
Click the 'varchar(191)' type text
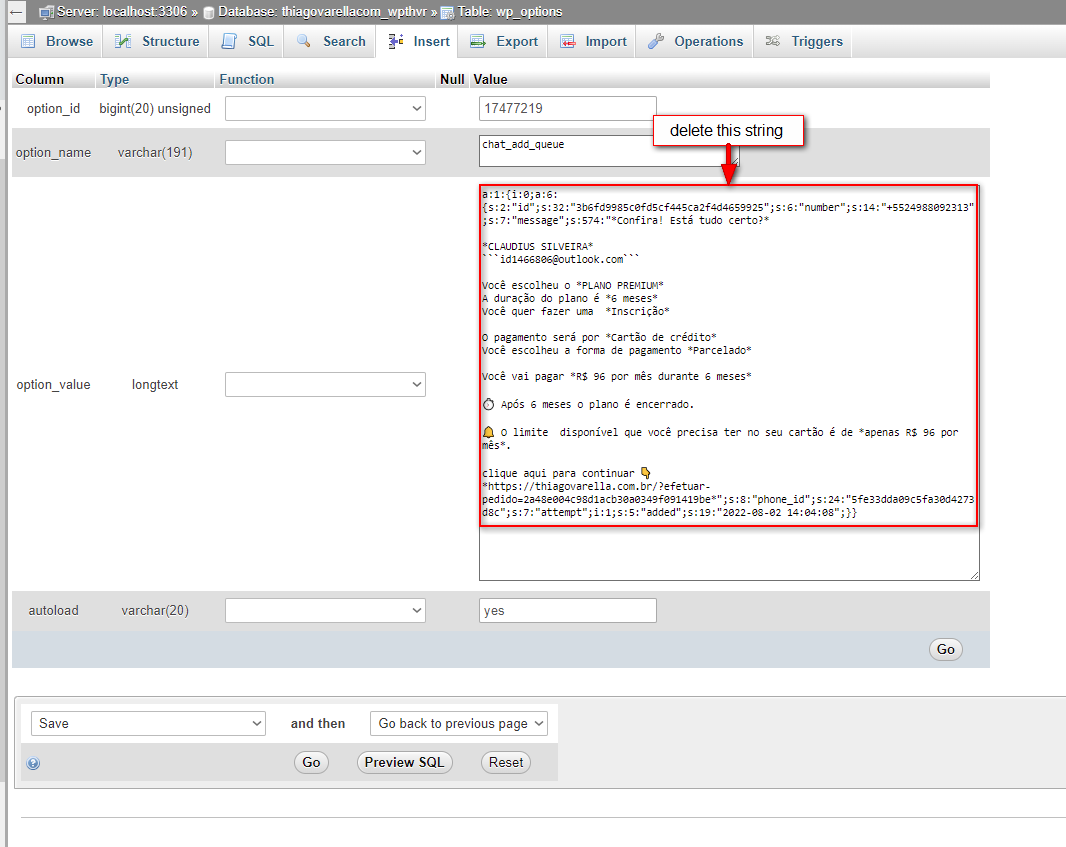pyautogui.click(x=155, y=152)
